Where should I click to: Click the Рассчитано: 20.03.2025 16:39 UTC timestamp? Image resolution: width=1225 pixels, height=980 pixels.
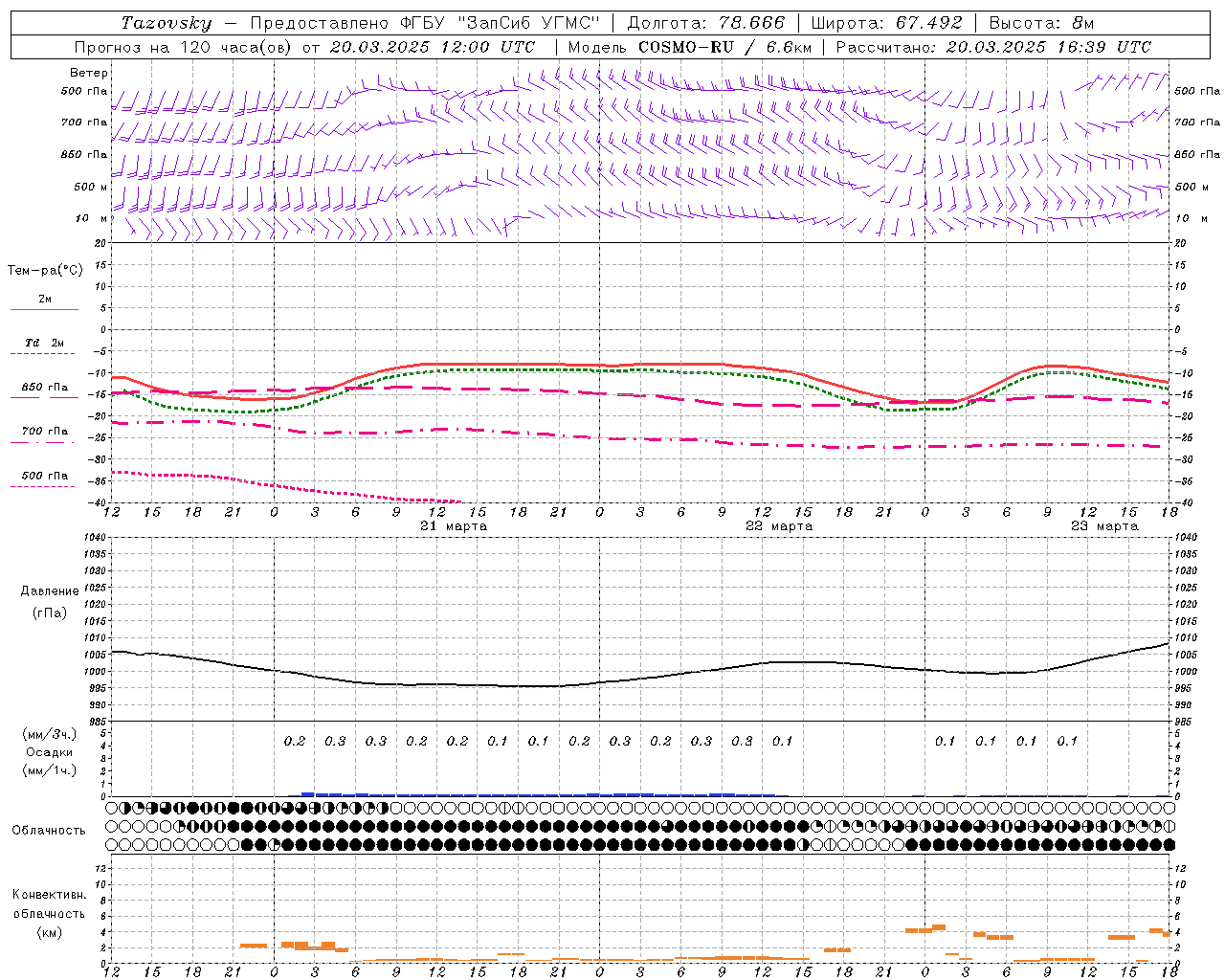[x=993, y=47]
